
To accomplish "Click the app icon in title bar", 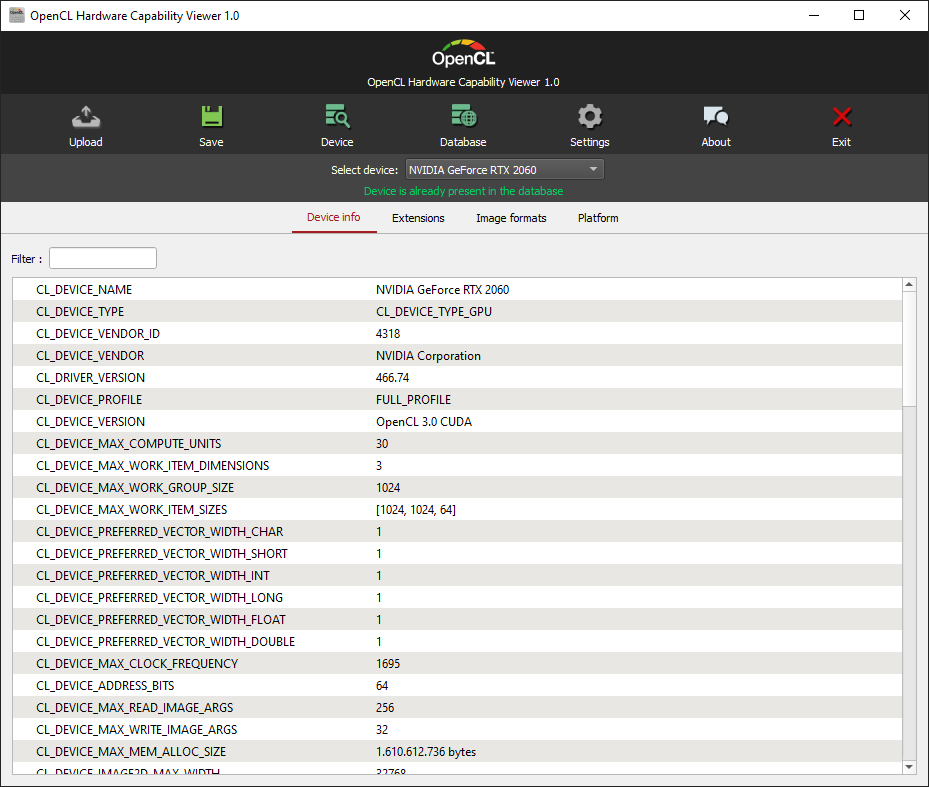I will 17,15.
